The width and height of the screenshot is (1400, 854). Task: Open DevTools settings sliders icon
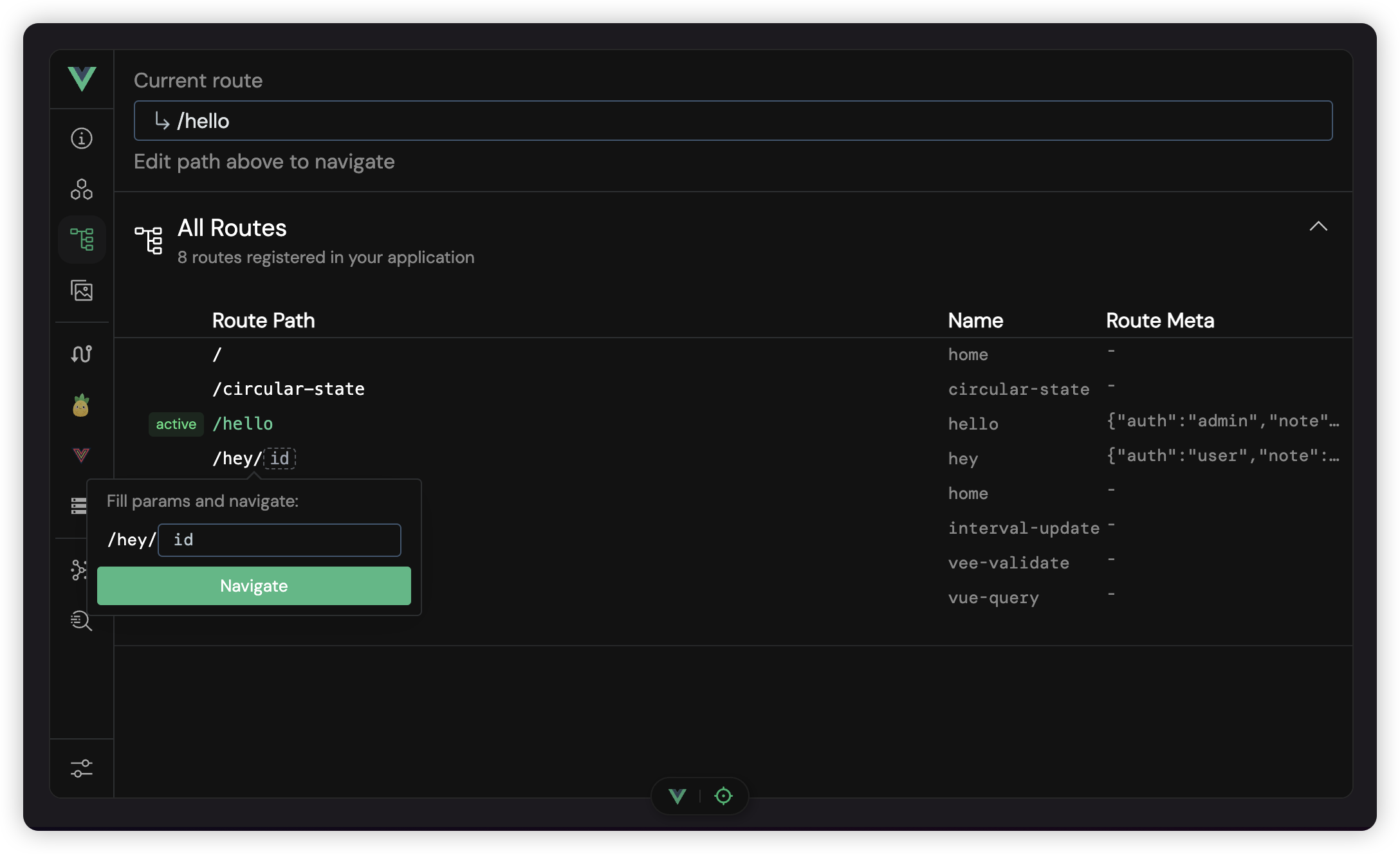coord(82,768)
